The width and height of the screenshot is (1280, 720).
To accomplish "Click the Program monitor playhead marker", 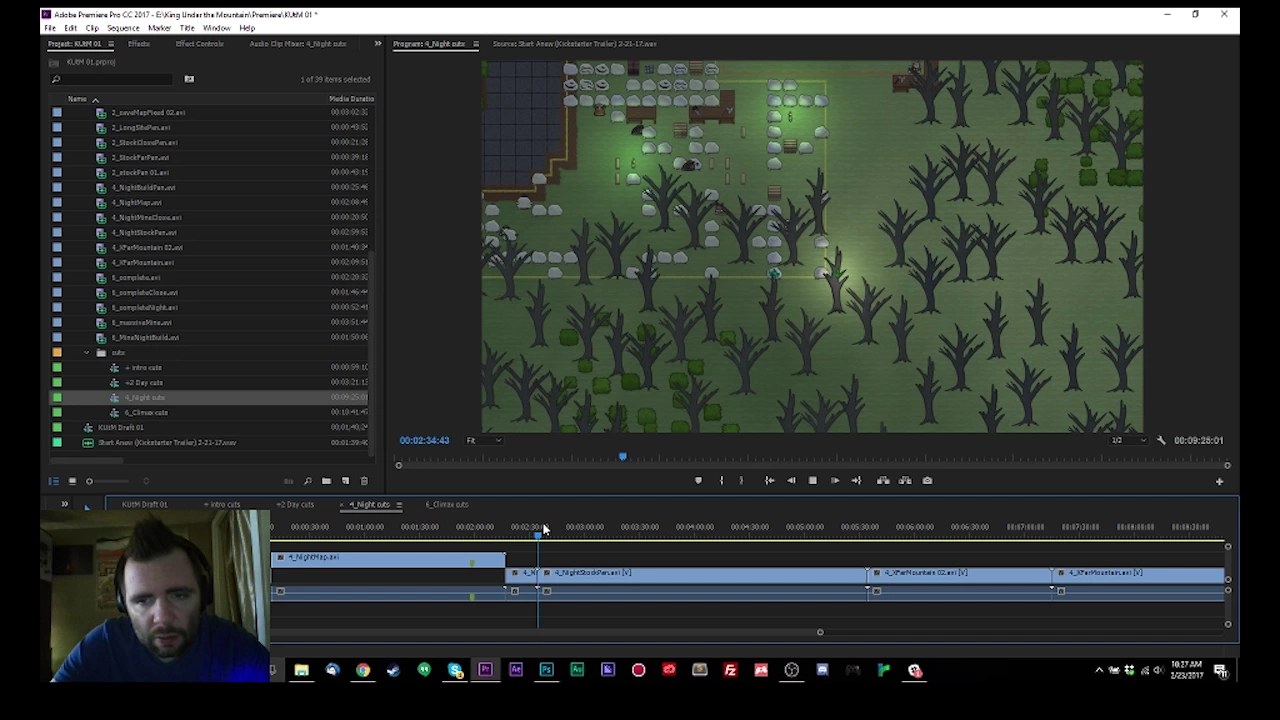I will click(x=622, y=457).
